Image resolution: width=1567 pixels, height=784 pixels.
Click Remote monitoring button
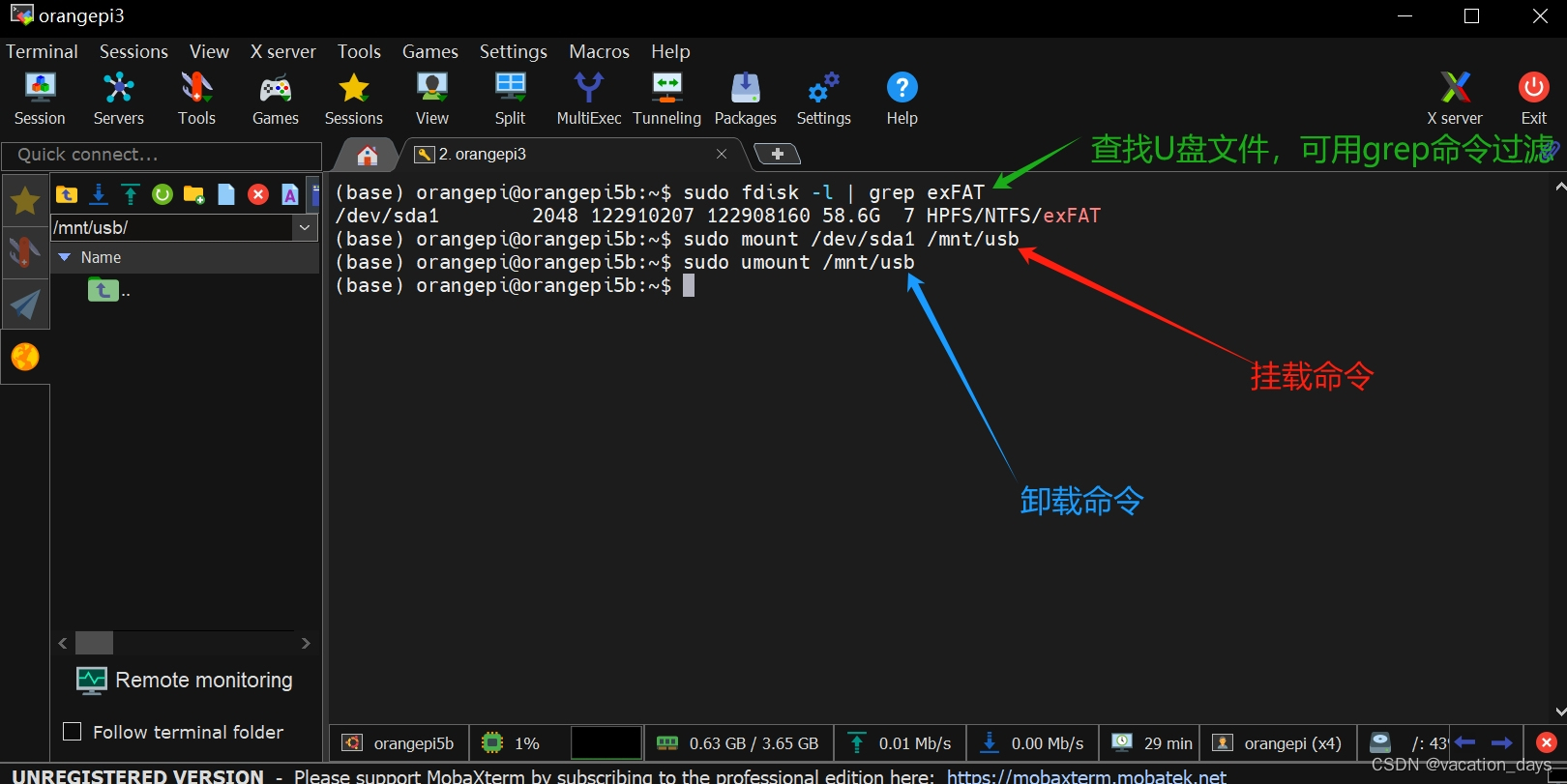(185, 681)
